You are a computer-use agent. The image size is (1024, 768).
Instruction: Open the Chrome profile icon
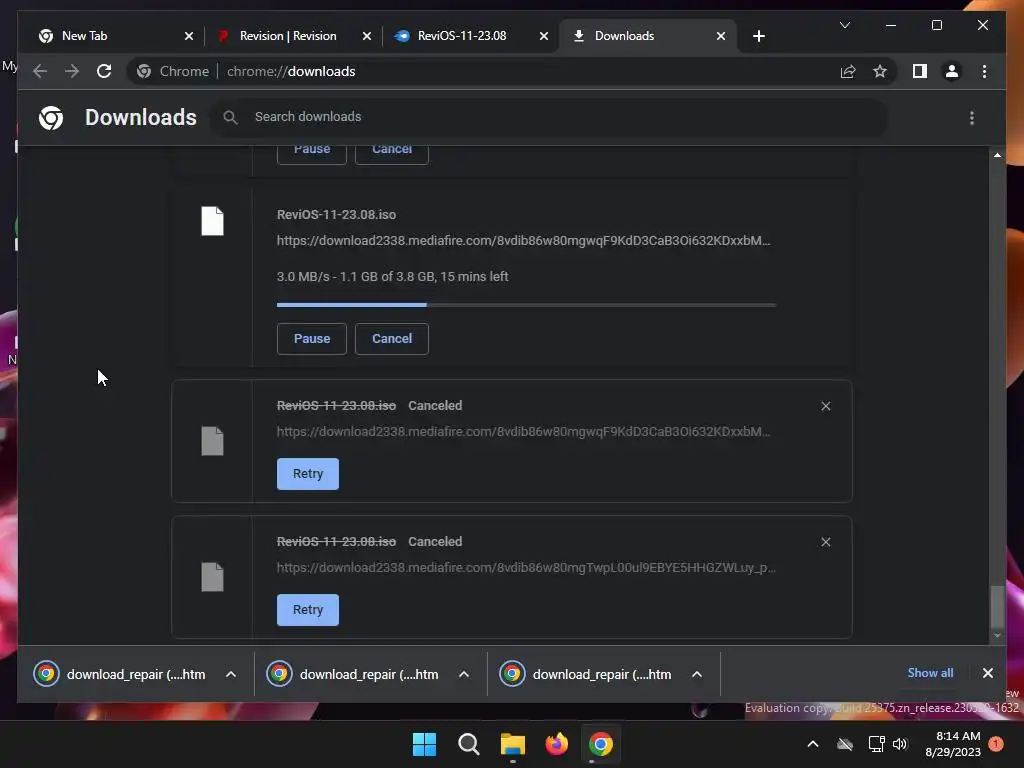952,71
